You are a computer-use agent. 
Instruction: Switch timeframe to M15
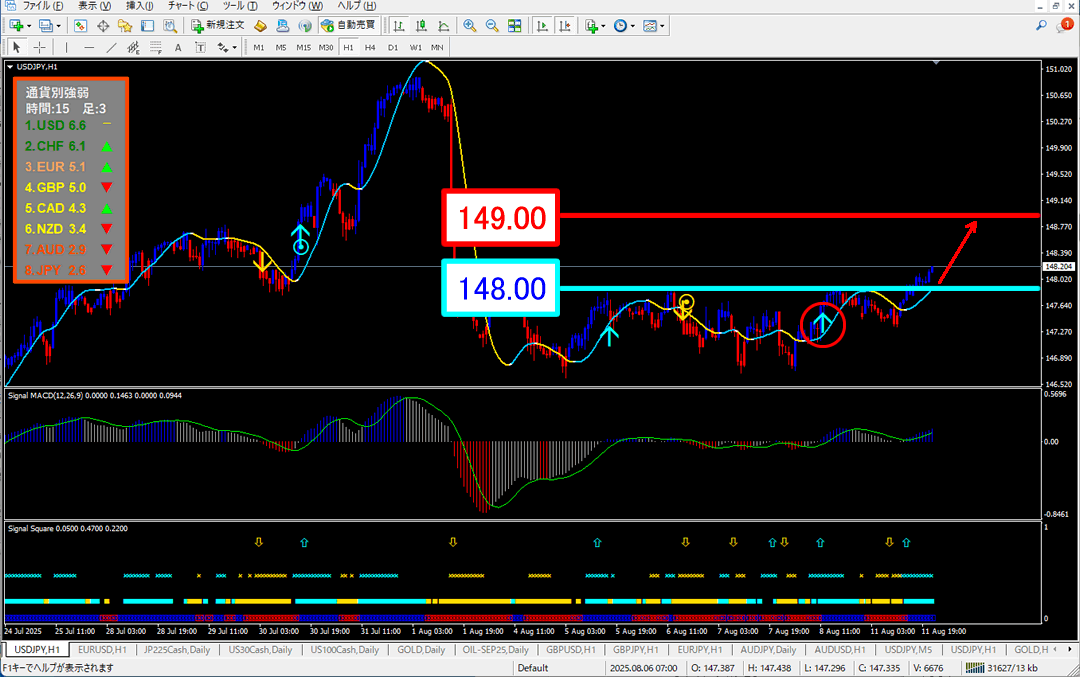pos(303,48)
